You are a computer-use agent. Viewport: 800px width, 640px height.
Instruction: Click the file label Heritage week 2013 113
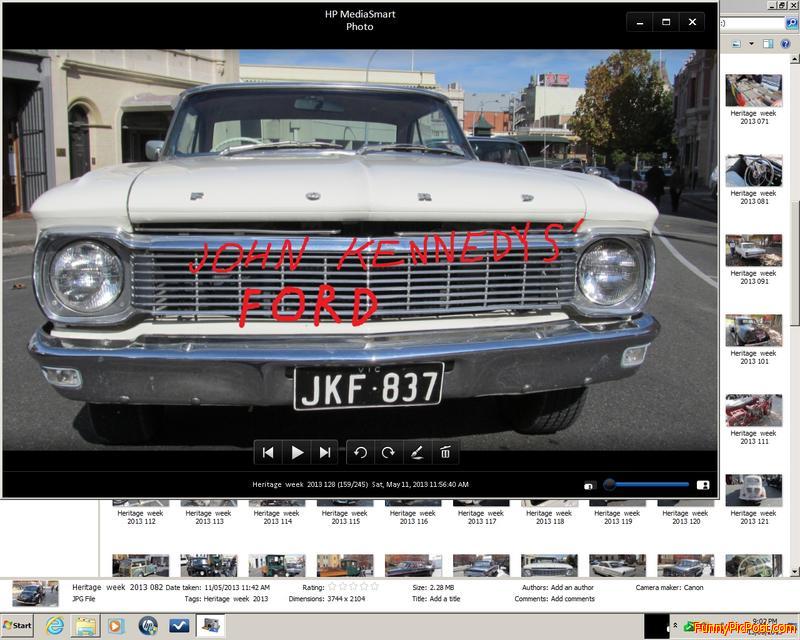click(x=209, y=517)
